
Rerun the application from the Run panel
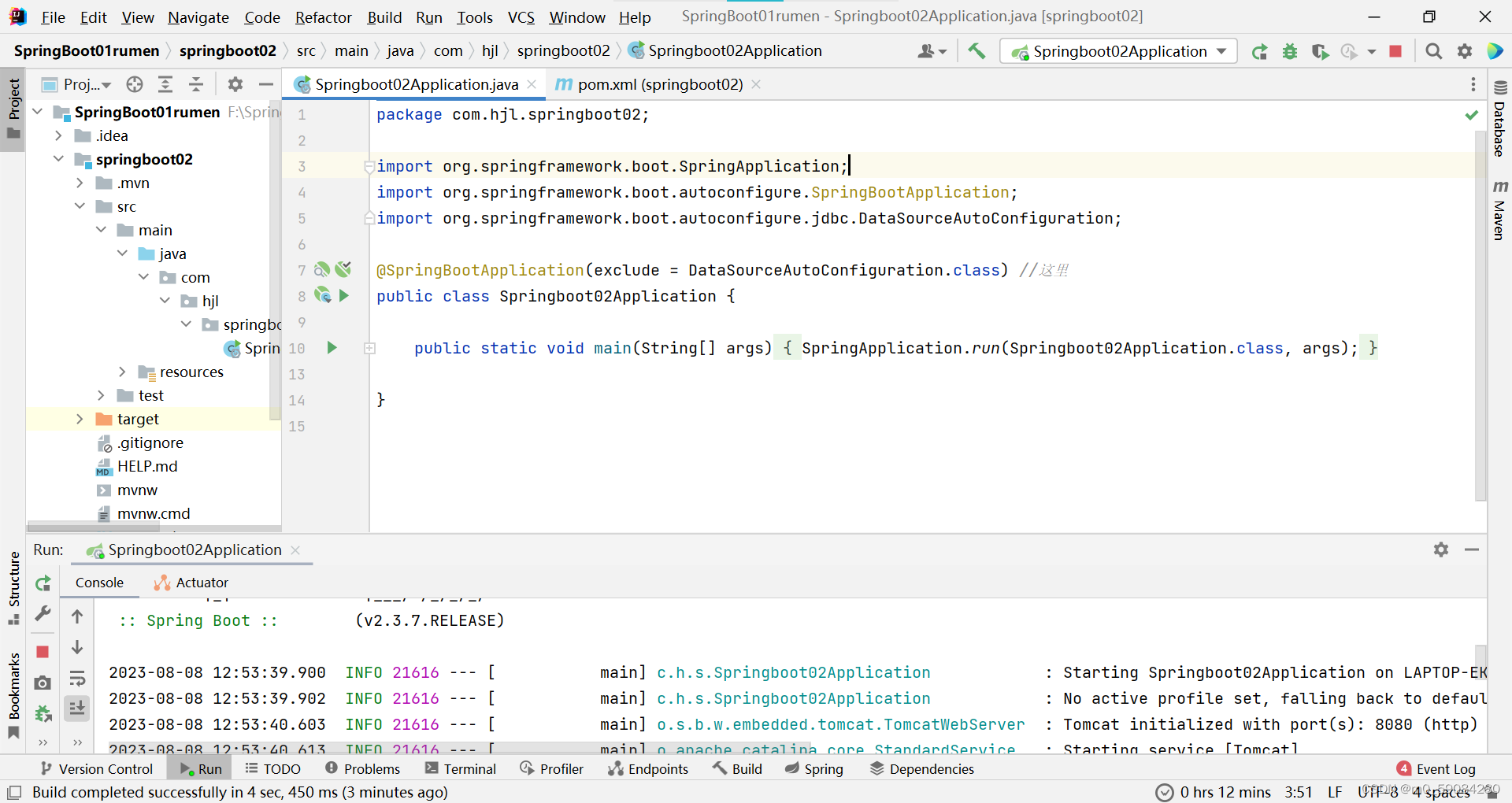pos(43,584)
